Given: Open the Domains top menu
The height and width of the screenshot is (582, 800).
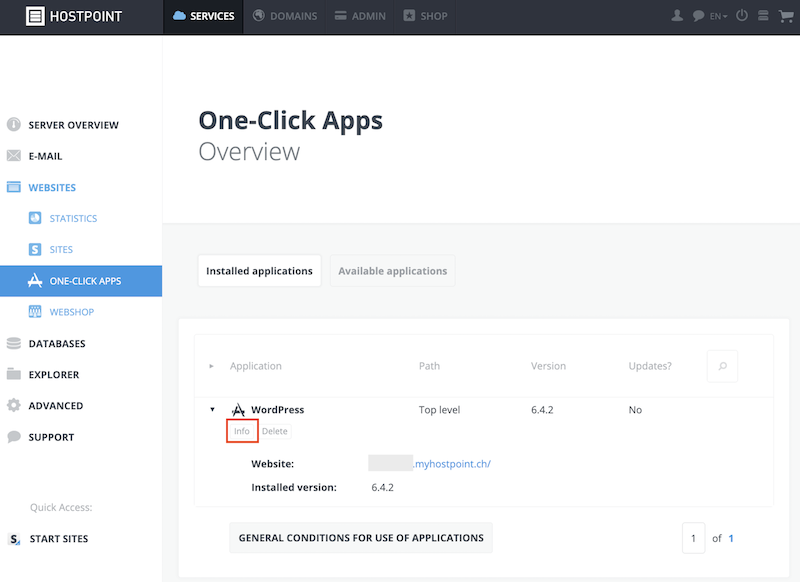Looking at the screenshot, I should pyautogui.click(x=285, y=16).
